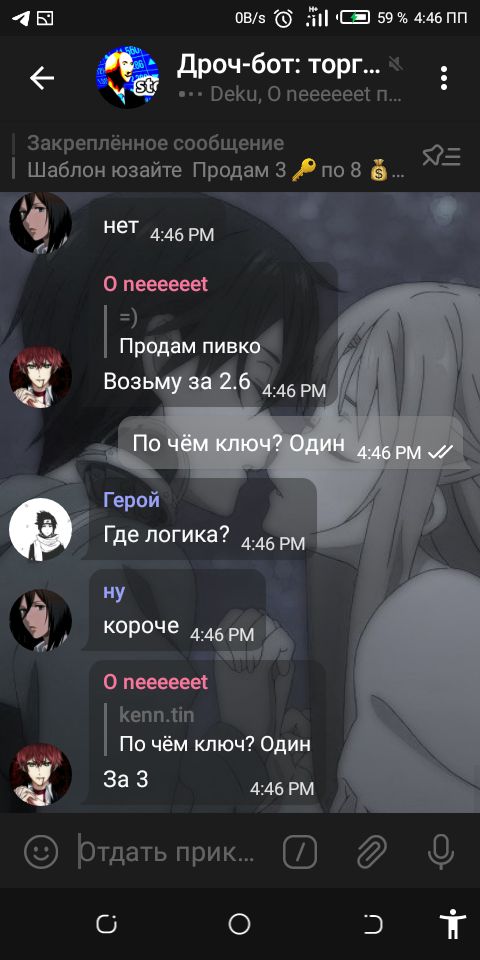Tap the red-haired avatar beside Возьму за 2.6
480x960 pixels.
pos(40,378)
